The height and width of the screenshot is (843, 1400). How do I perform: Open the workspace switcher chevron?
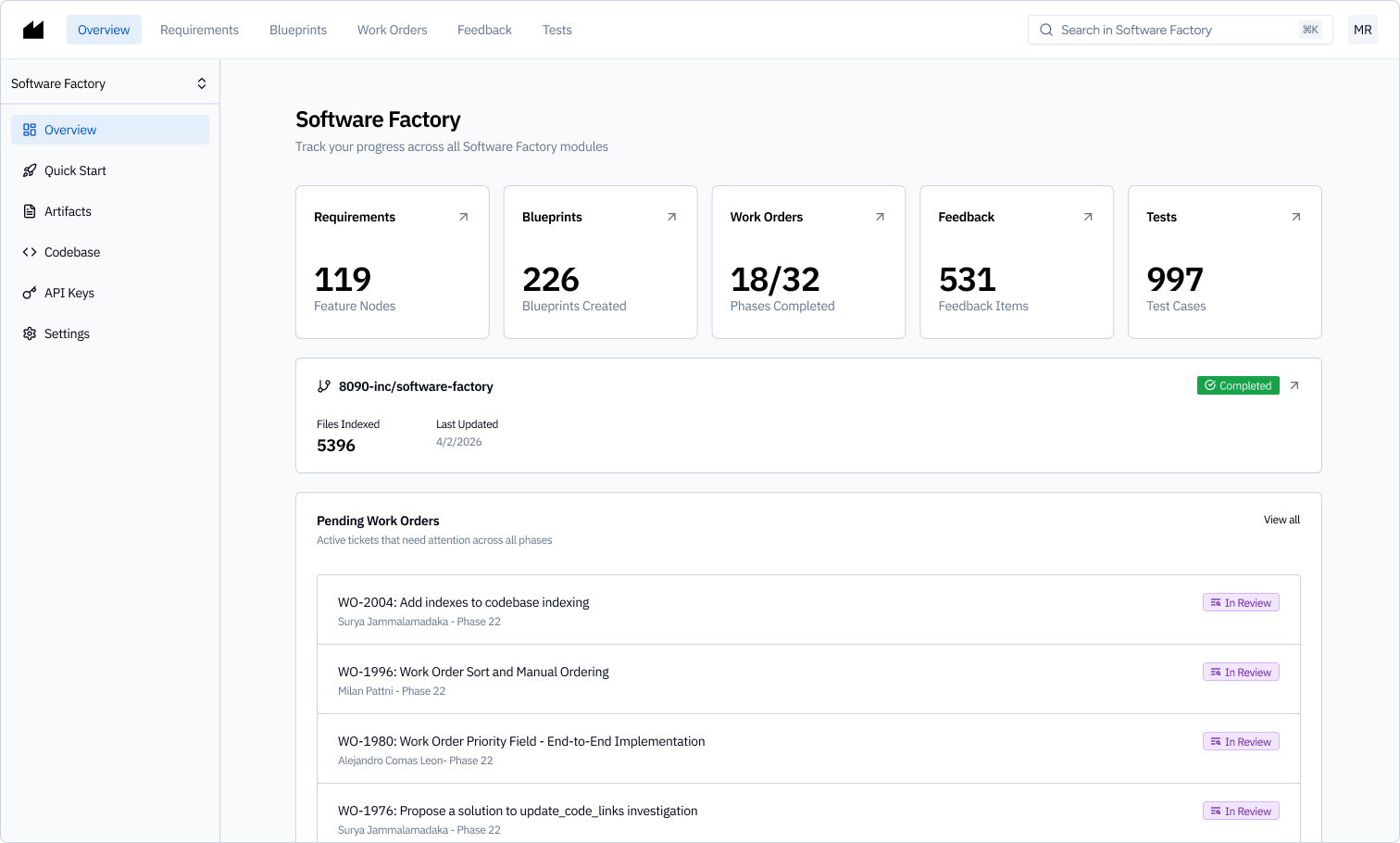[202, 82]
